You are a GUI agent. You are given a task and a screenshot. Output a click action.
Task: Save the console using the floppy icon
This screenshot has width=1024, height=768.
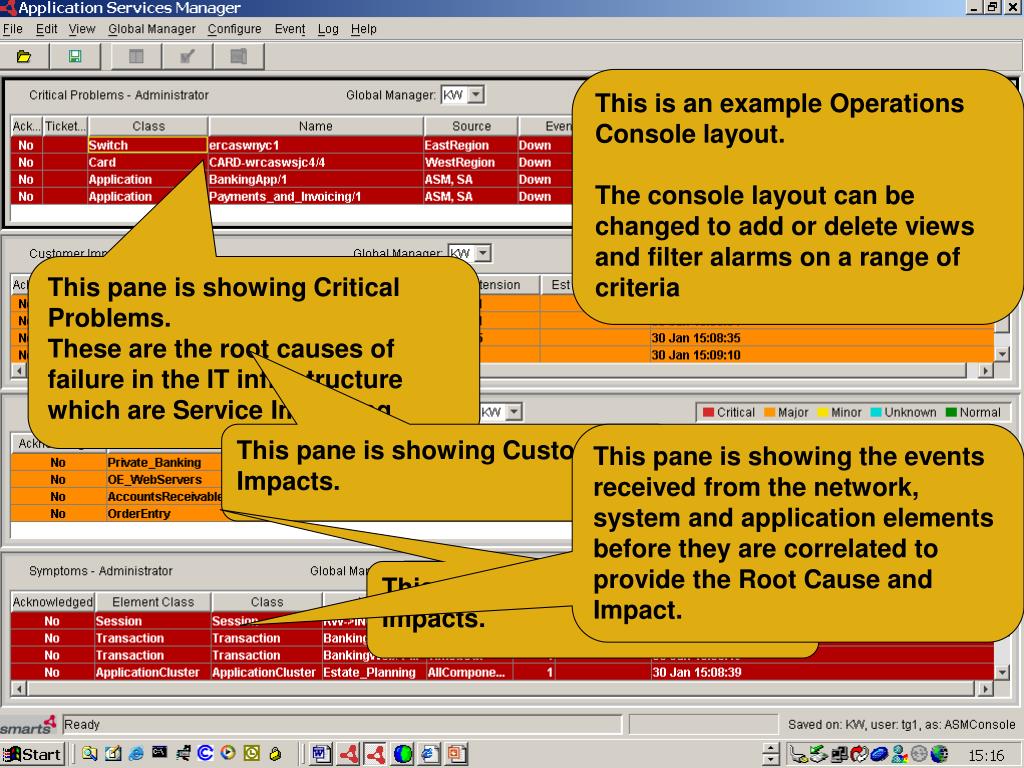tap(75, 57)
